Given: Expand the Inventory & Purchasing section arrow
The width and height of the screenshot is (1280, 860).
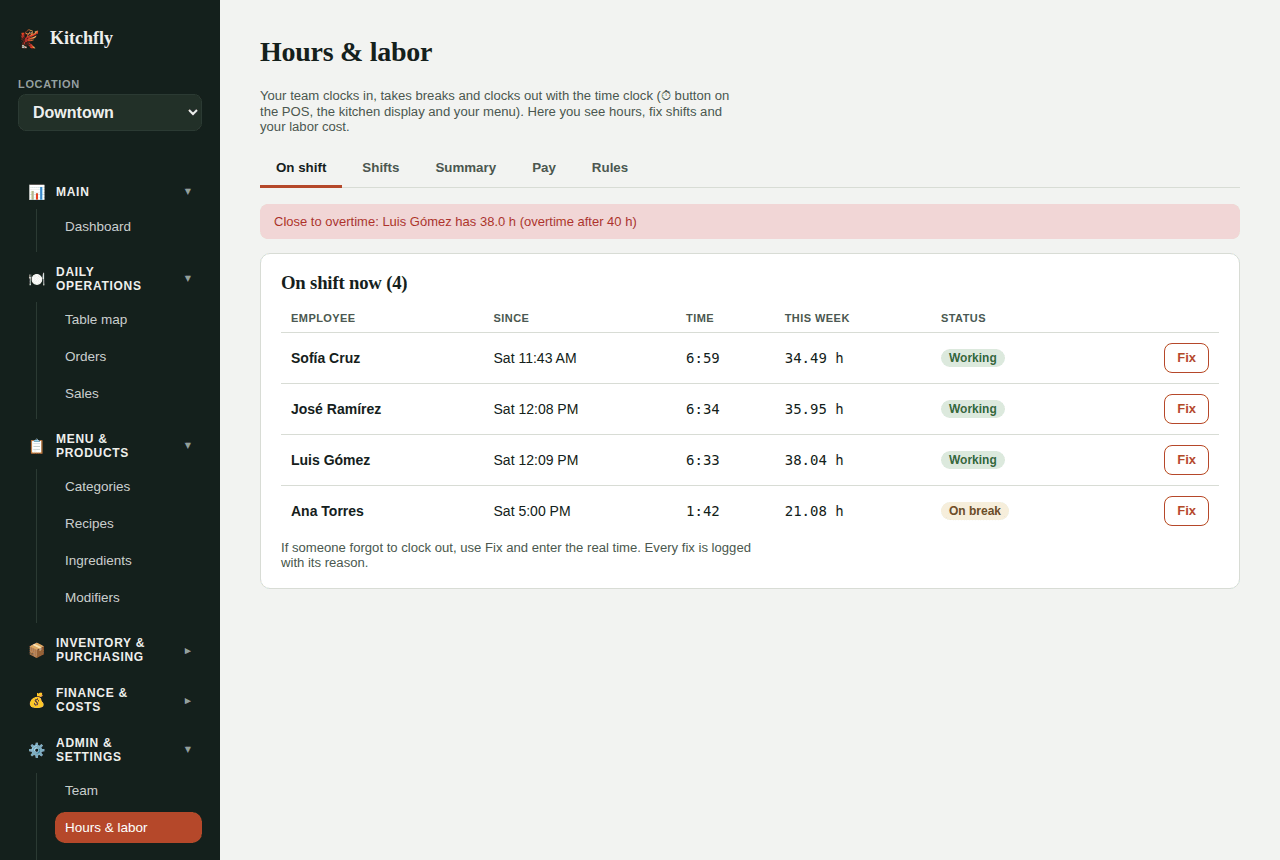Looking at the screenshot, I should pyautogui.click(x=188, y=650).
